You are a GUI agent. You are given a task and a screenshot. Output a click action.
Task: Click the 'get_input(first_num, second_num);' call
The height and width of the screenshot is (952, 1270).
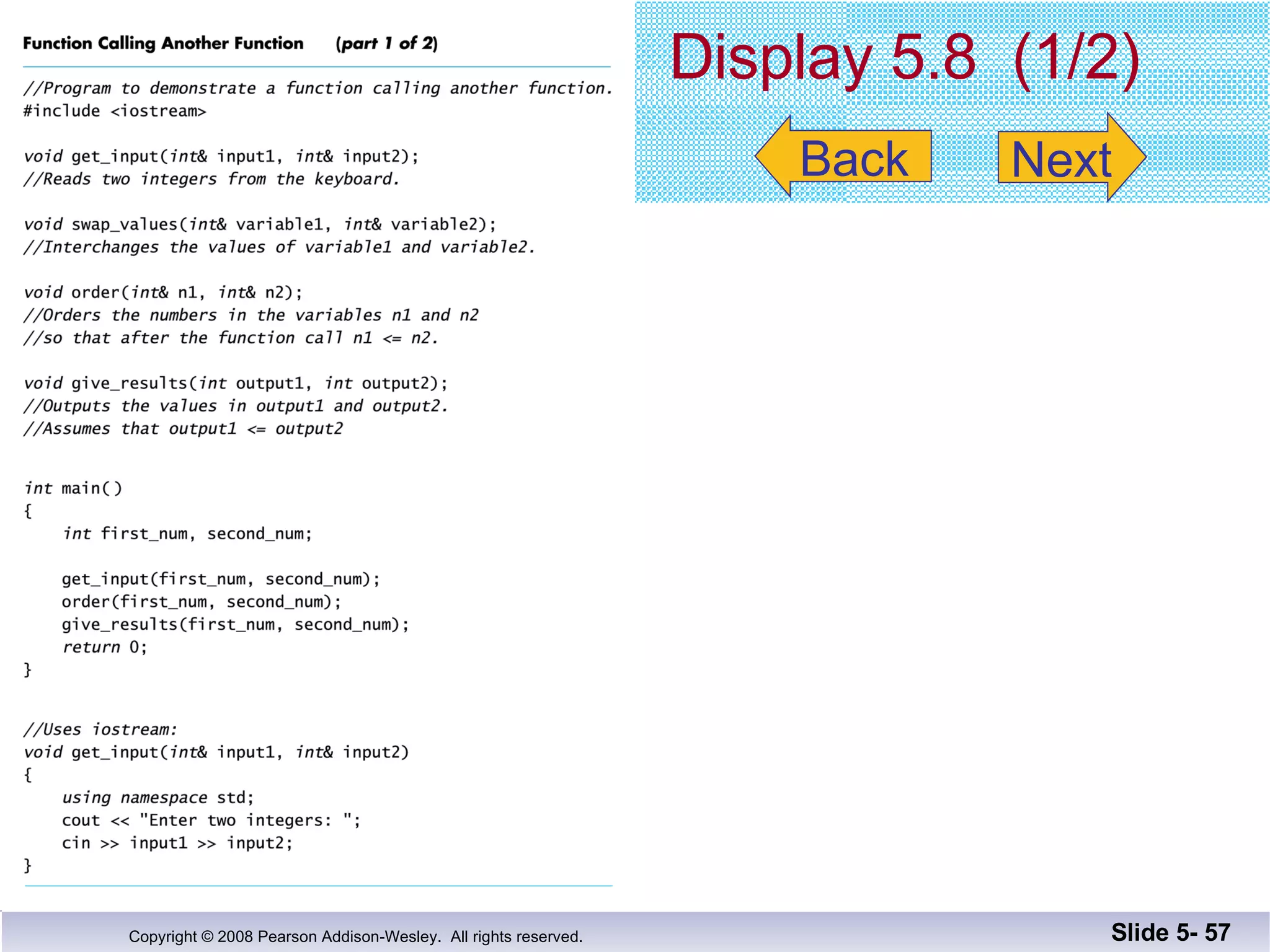(221, 580)
